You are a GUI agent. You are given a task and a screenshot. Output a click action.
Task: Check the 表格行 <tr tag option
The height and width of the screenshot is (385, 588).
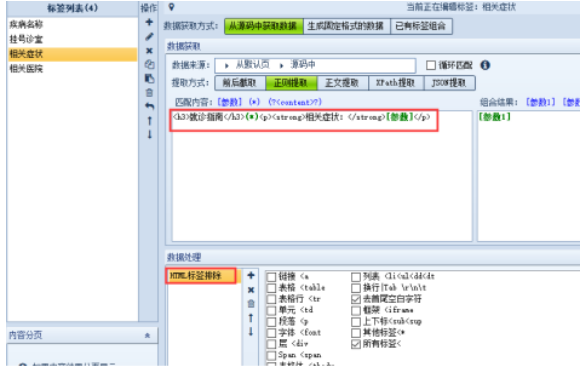click(x=271, y=299)
